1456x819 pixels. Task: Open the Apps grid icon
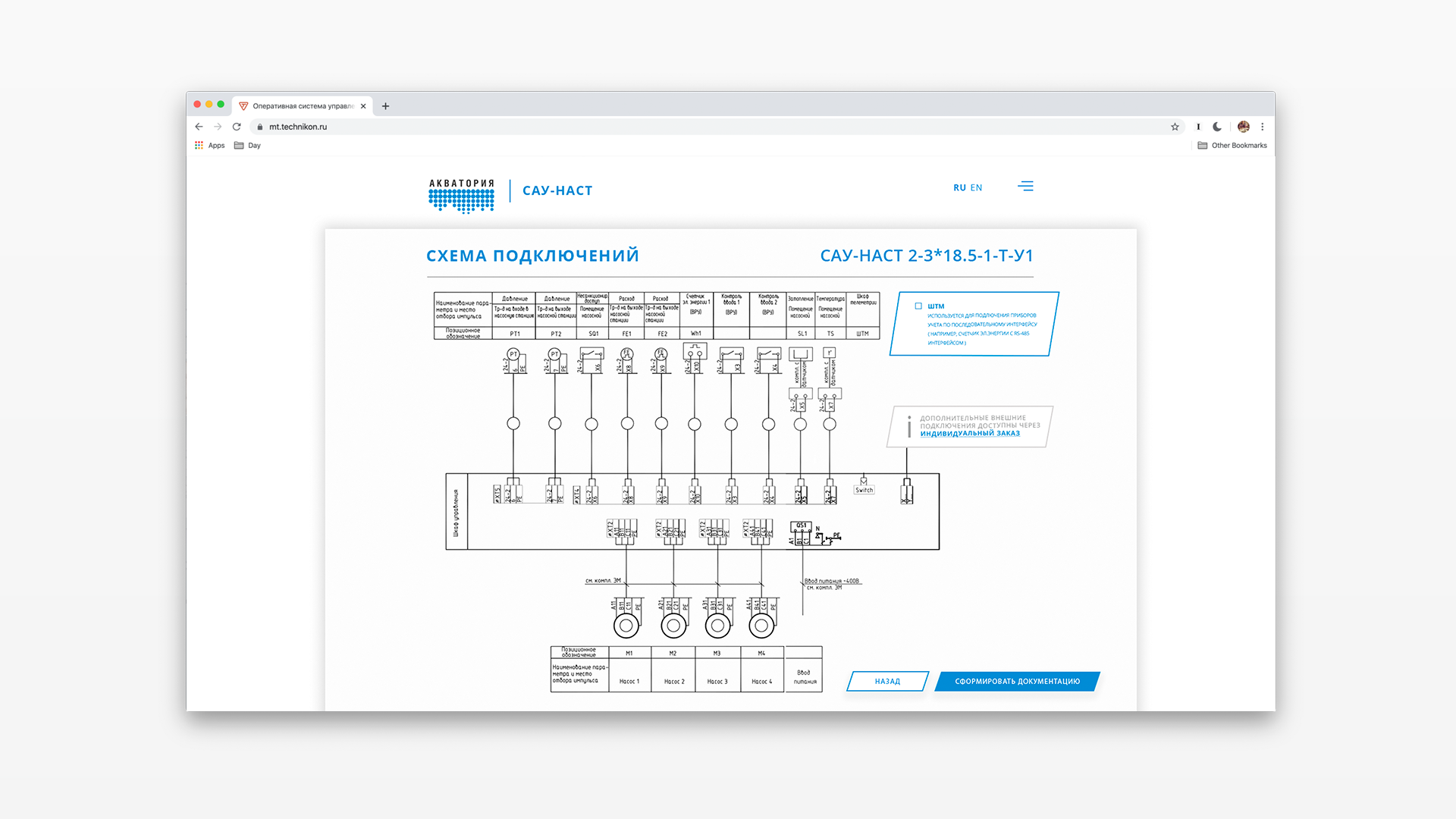coord(199,146)
